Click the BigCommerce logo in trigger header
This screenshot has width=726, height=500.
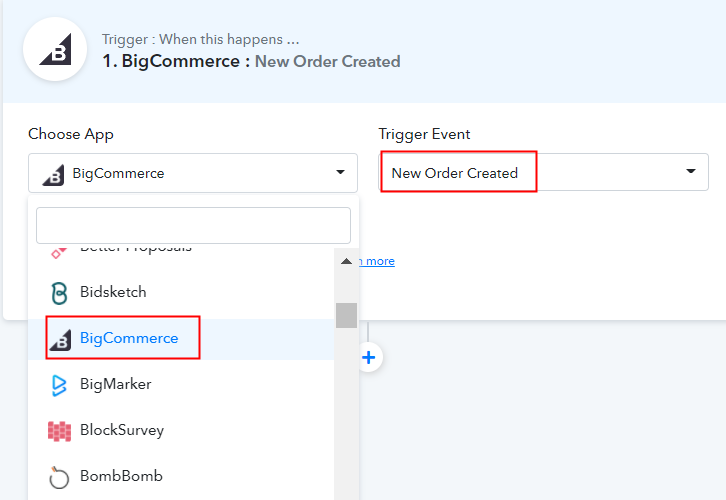coord(55,49)
